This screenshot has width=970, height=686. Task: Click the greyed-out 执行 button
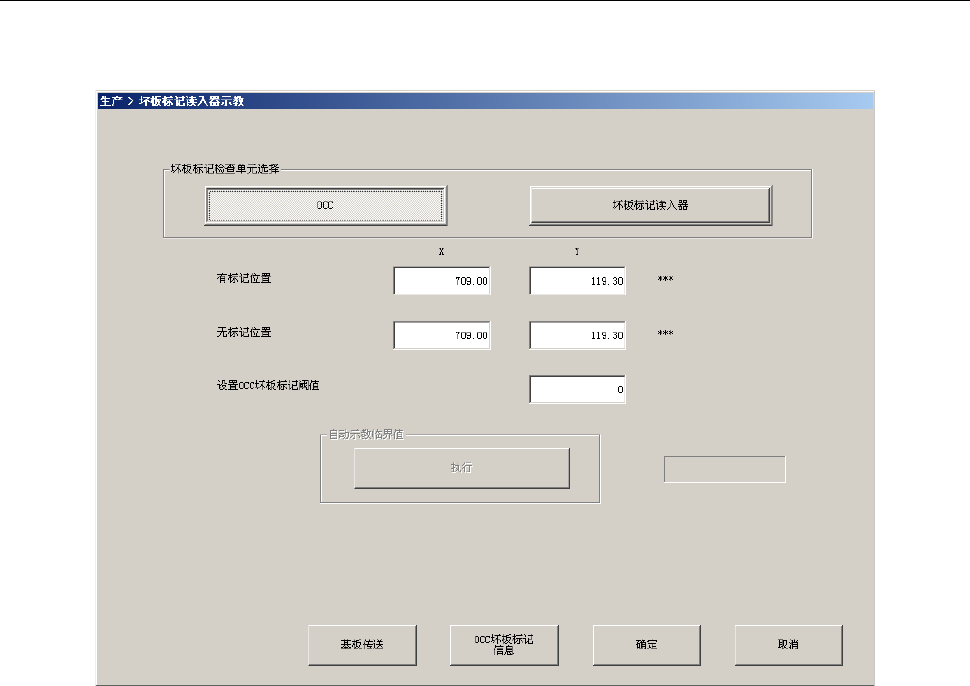pos(461,468)
